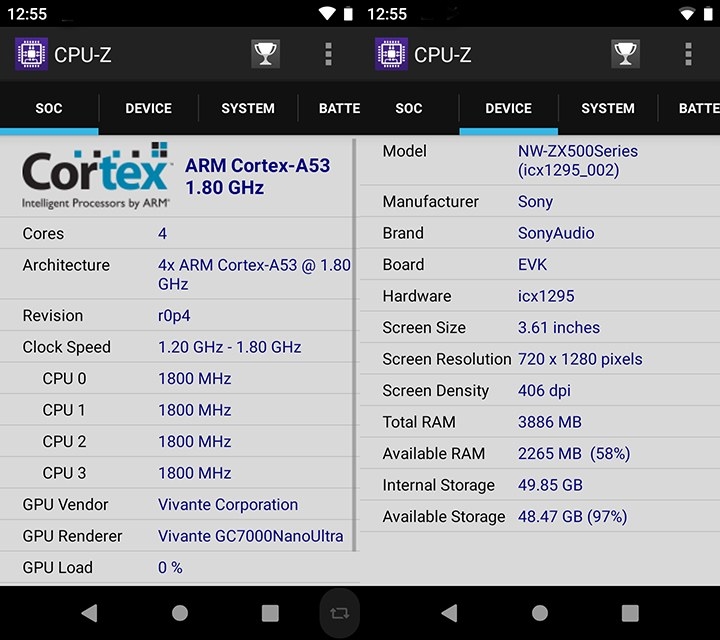Select the DEVICE tab on right screen
The height and width of the screenshot is (640, 720).
(x=508, y=108)
